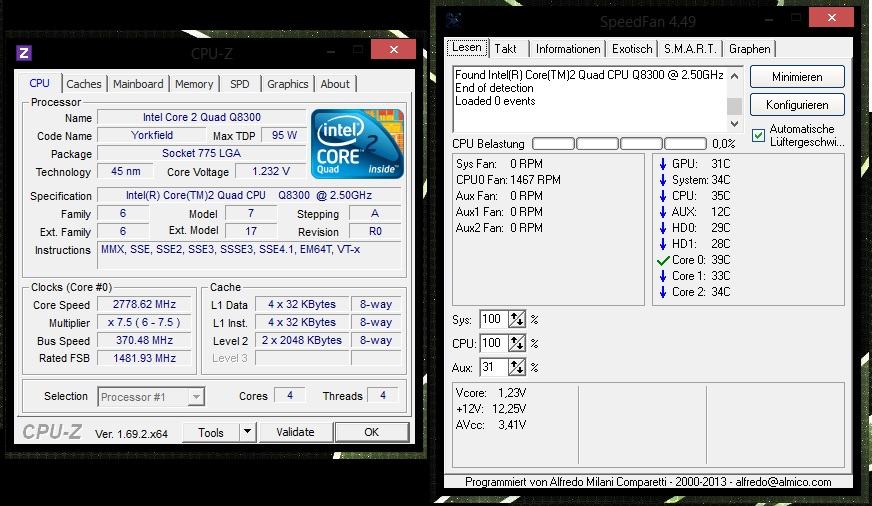Click the Name field Intel Core 2 Quad Q8300
The width and height of the screenshot is (872, 506).
[x=201, y=117]
